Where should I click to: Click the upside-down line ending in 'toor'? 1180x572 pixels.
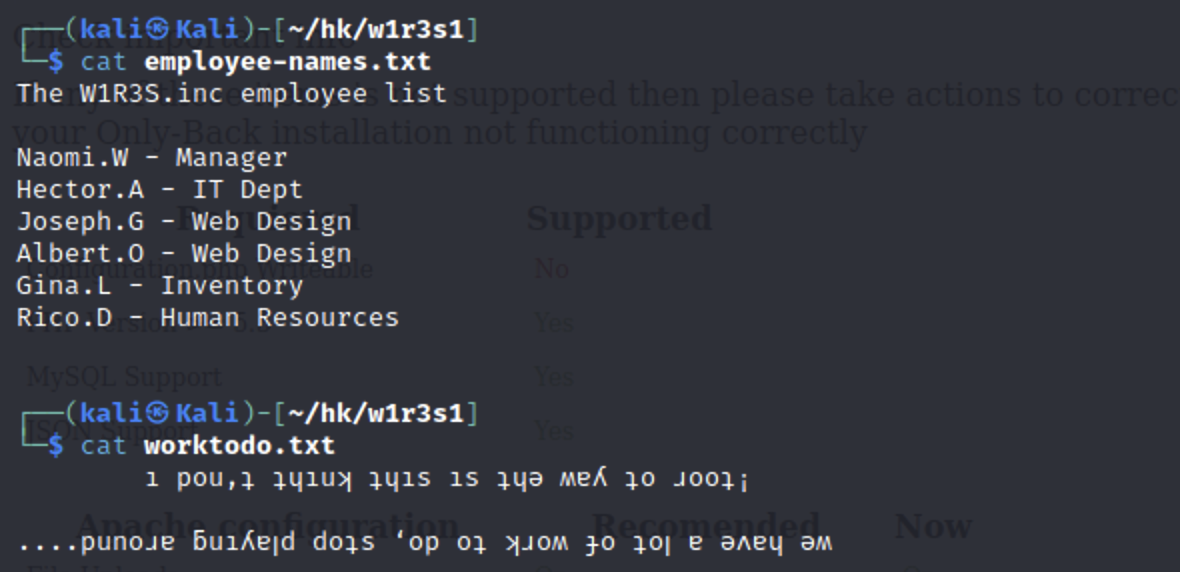pos(446,480)
